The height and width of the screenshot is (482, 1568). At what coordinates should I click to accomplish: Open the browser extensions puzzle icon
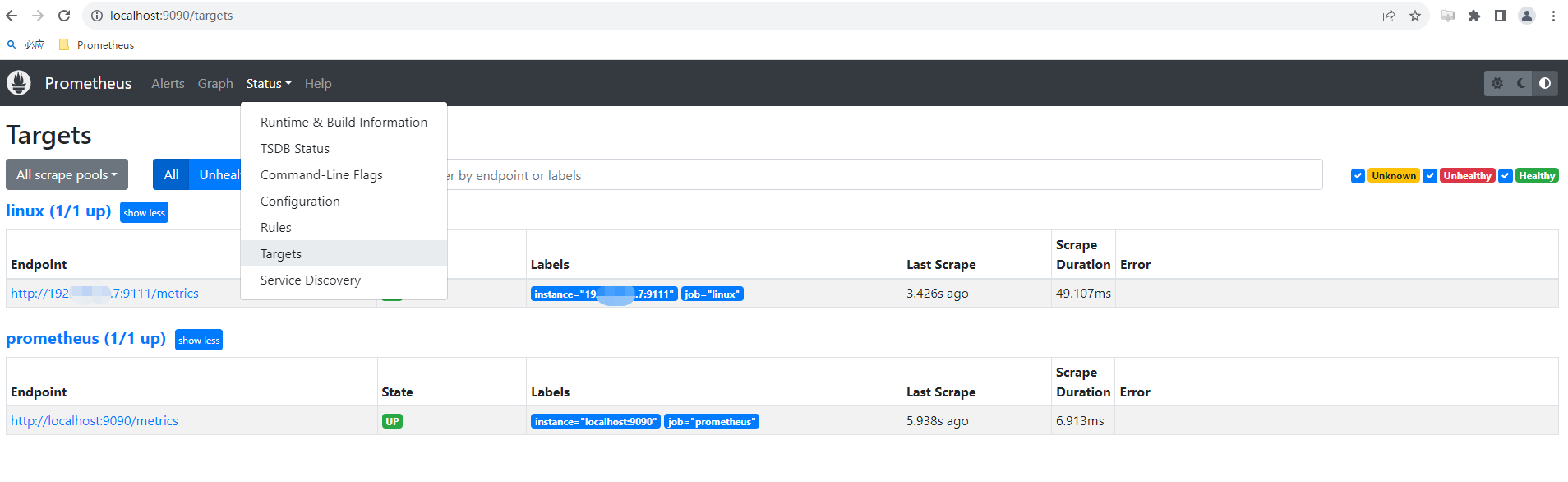coord(1474,16)
